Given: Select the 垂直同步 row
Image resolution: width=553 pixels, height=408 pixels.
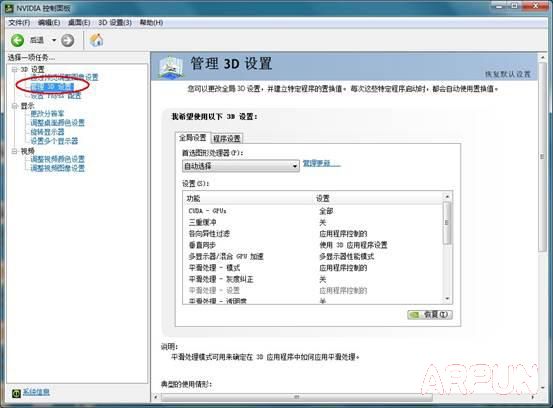Looking at the screenshot, I should click(x=313, y=245).
